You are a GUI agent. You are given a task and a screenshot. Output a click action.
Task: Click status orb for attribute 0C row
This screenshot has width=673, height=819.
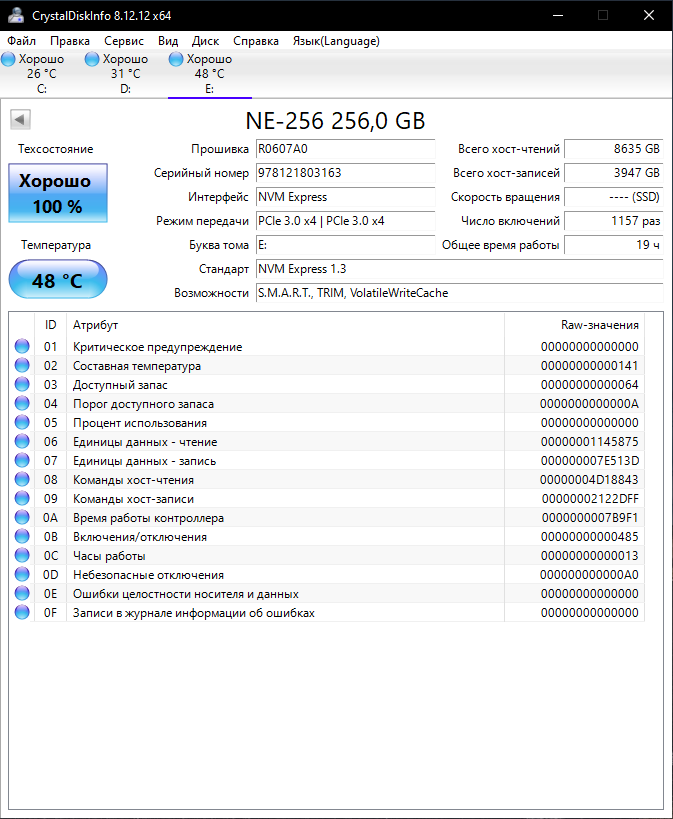pyautogui.click(x=22, y=555)
